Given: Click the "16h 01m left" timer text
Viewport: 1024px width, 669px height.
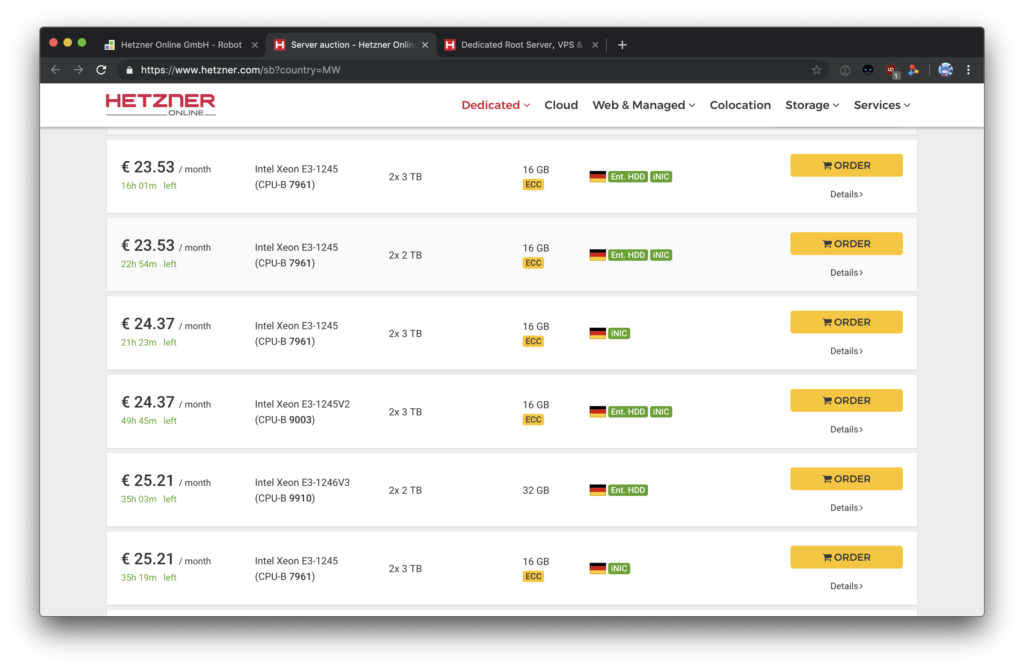Looking at the screenshot, I should tap(149, 186).
